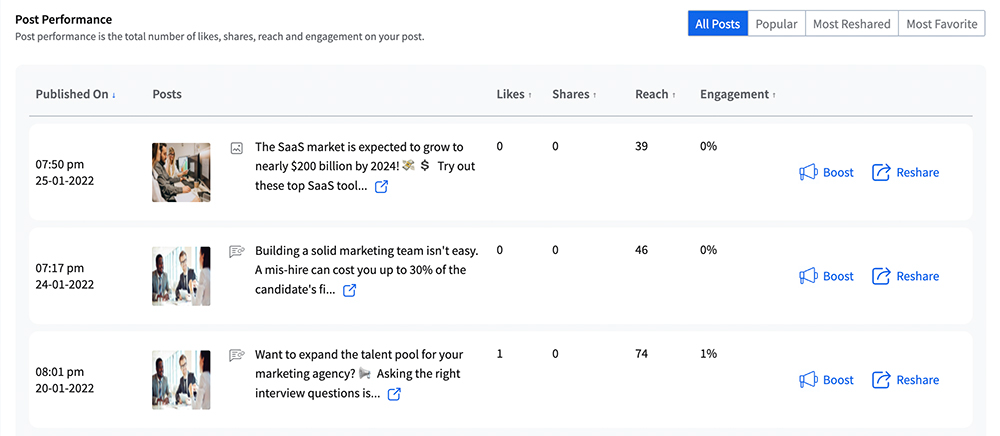Screen dimensions: 1000x436
Task: Click megaphone Boost icon for 24-01-2022 post
Action: coord(809,277)
